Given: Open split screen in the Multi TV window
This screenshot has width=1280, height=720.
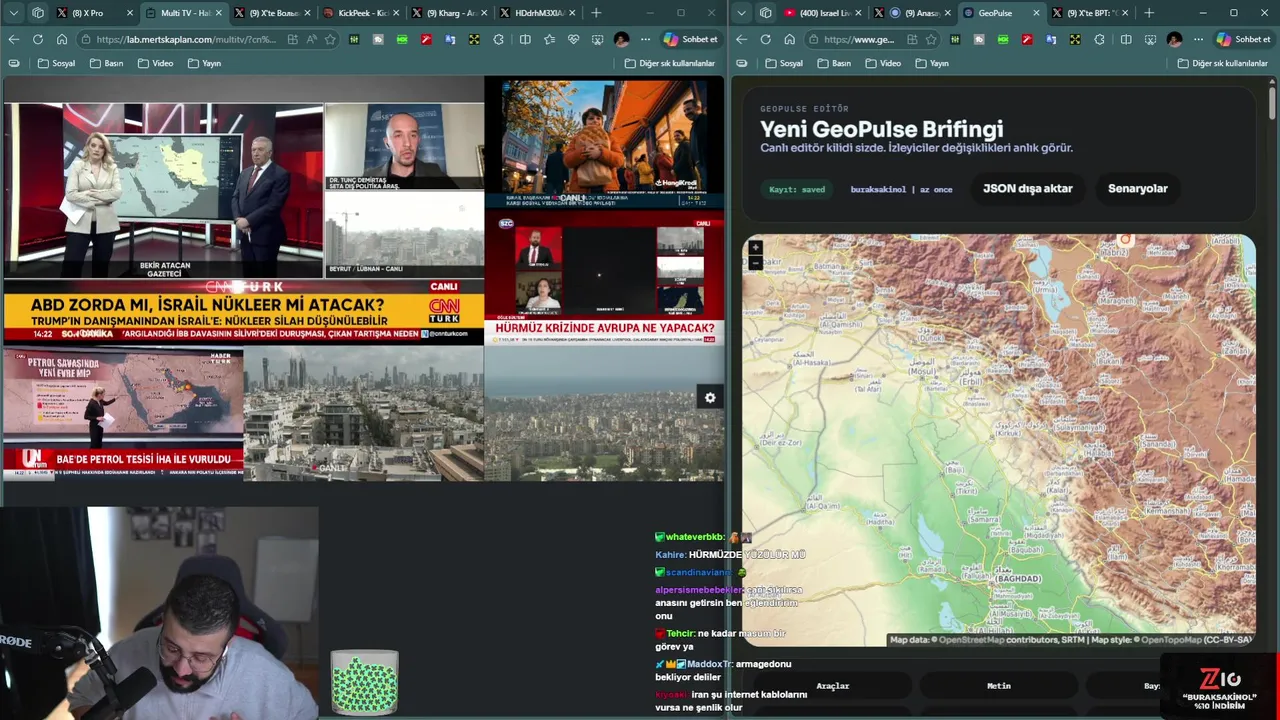Looking at the screenshot, I should tap(525, 39).
